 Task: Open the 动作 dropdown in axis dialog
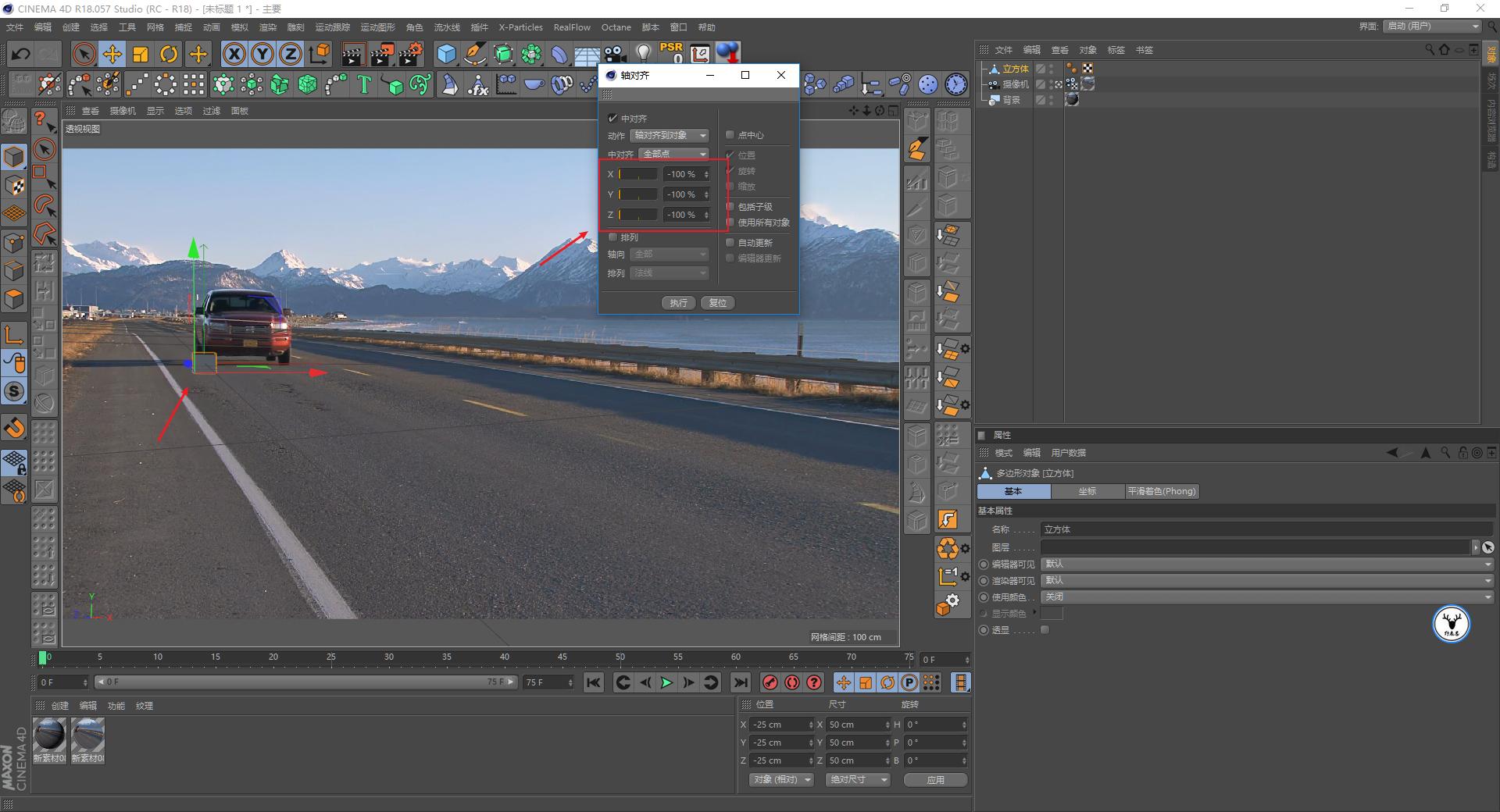670,136
